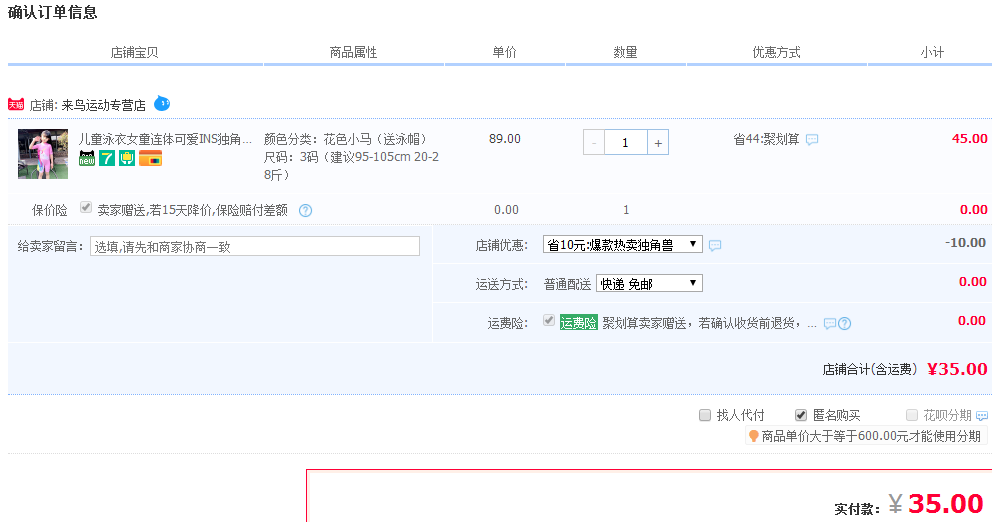Click the 数量 column header

pos(625,53)
